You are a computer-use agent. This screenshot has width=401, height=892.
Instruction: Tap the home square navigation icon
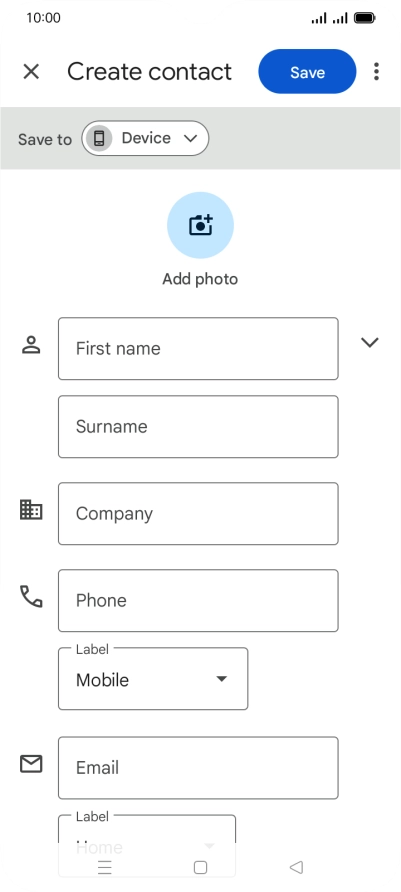pos(200,867)
